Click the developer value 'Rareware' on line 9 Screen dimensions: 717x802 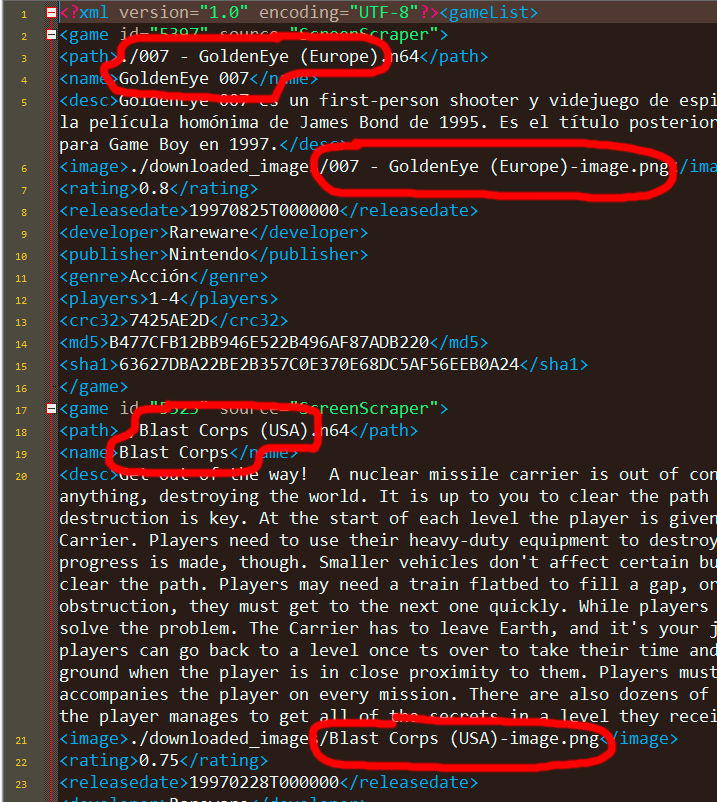(x=209, y=232)
